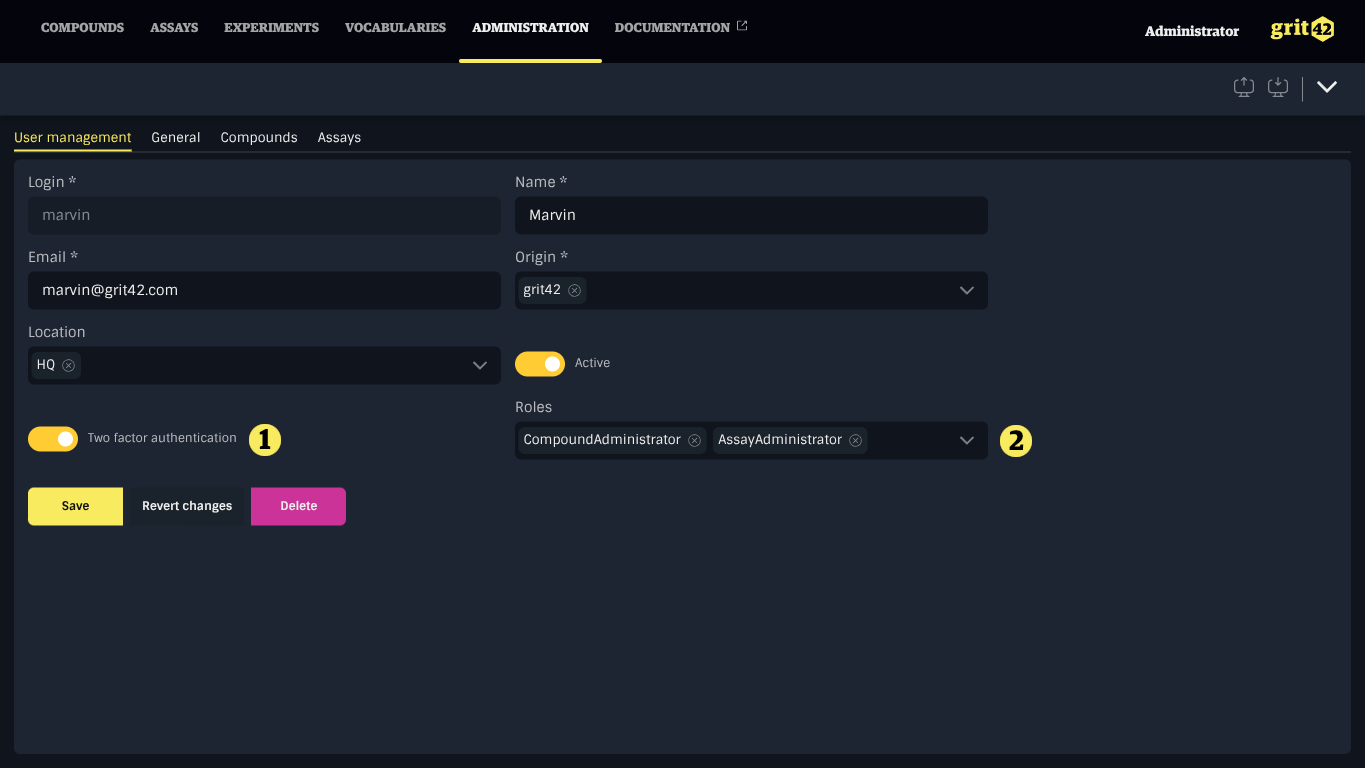Viewport: 1365px width, 768px height.
Task: Click external link icon beside Documentation
Action: [x=742, y=26]
